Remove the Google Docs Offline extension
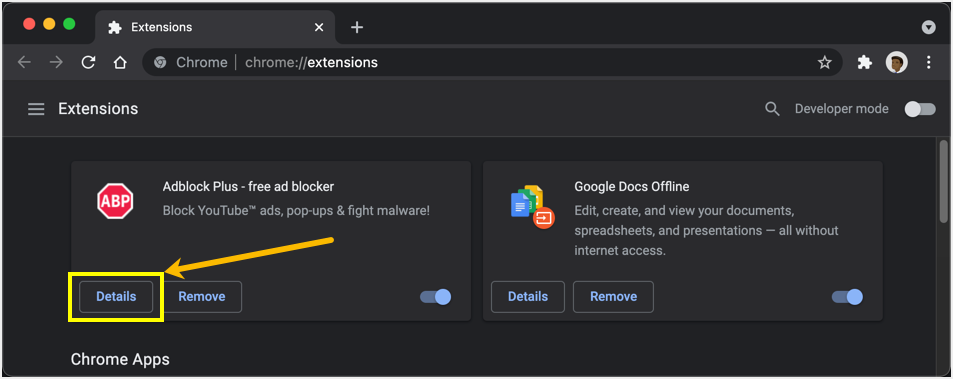The width and height of the screenshot is (953, 379). pos(613,296)
